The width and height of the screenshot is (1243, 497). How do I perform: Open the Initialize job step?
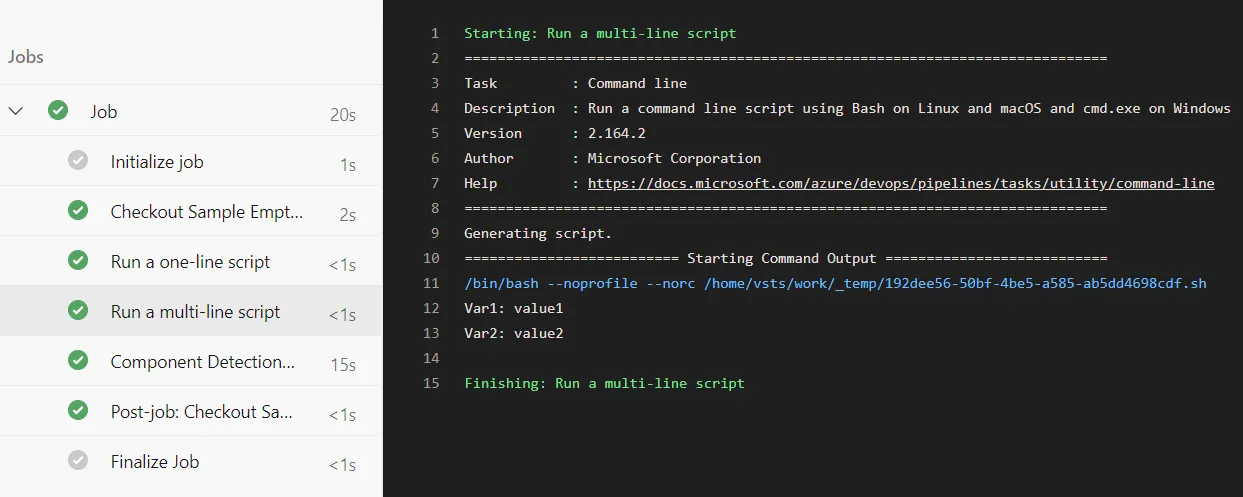[x=157, y=162]
